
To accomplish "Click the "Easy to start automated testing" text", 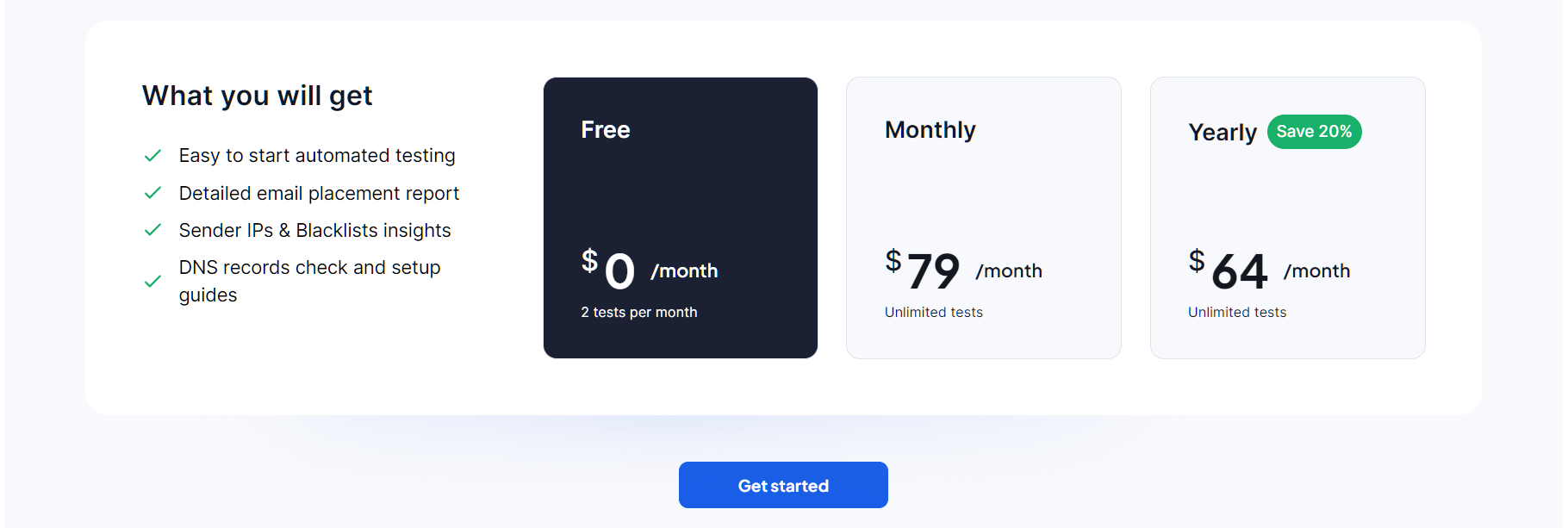I will tap(317, 156).
